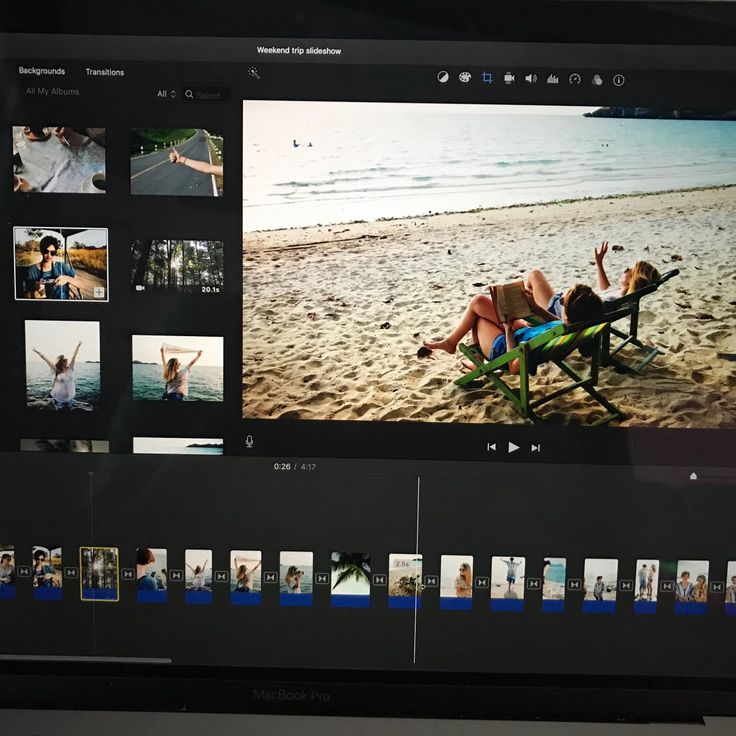Select the highlighted forest clip in timeline
This screenshot has width=736, height=736.
tap(99, 574)
